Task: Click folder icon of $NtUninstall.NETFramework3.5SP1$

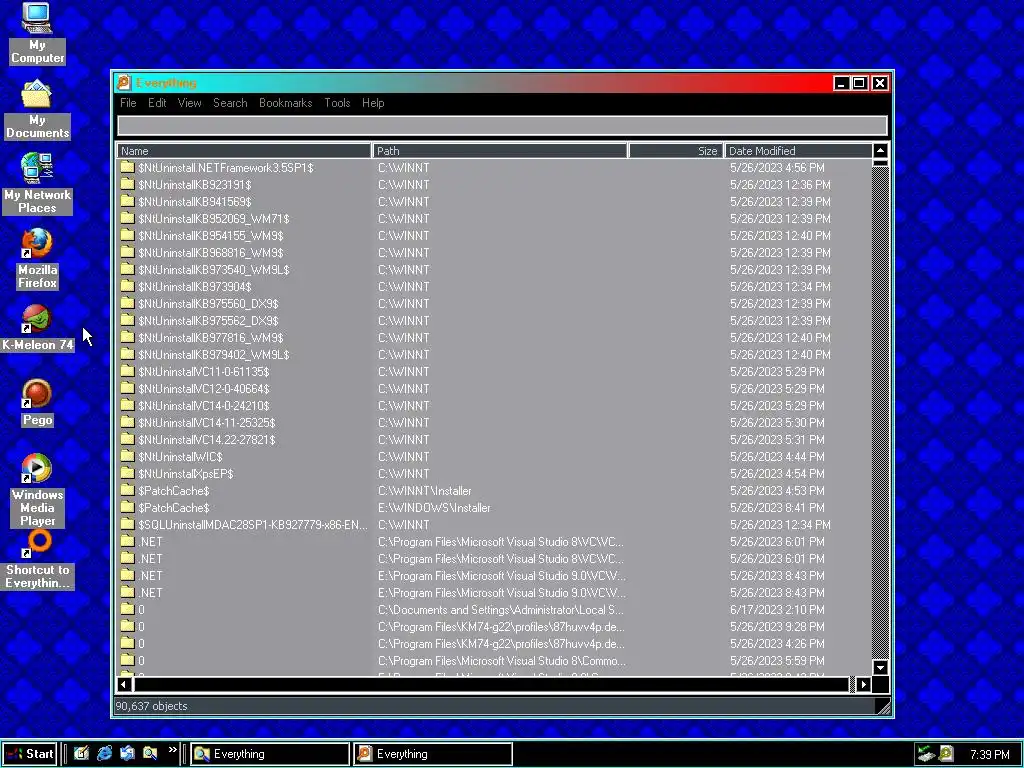Action: click(127, 167)
